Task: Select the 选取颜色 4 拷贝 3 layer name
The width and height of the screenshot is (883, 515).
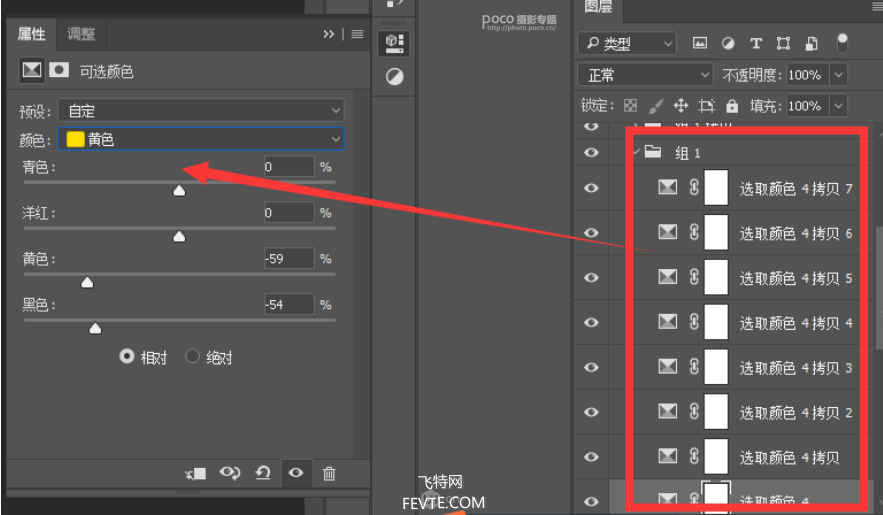Action: point(795,367)
